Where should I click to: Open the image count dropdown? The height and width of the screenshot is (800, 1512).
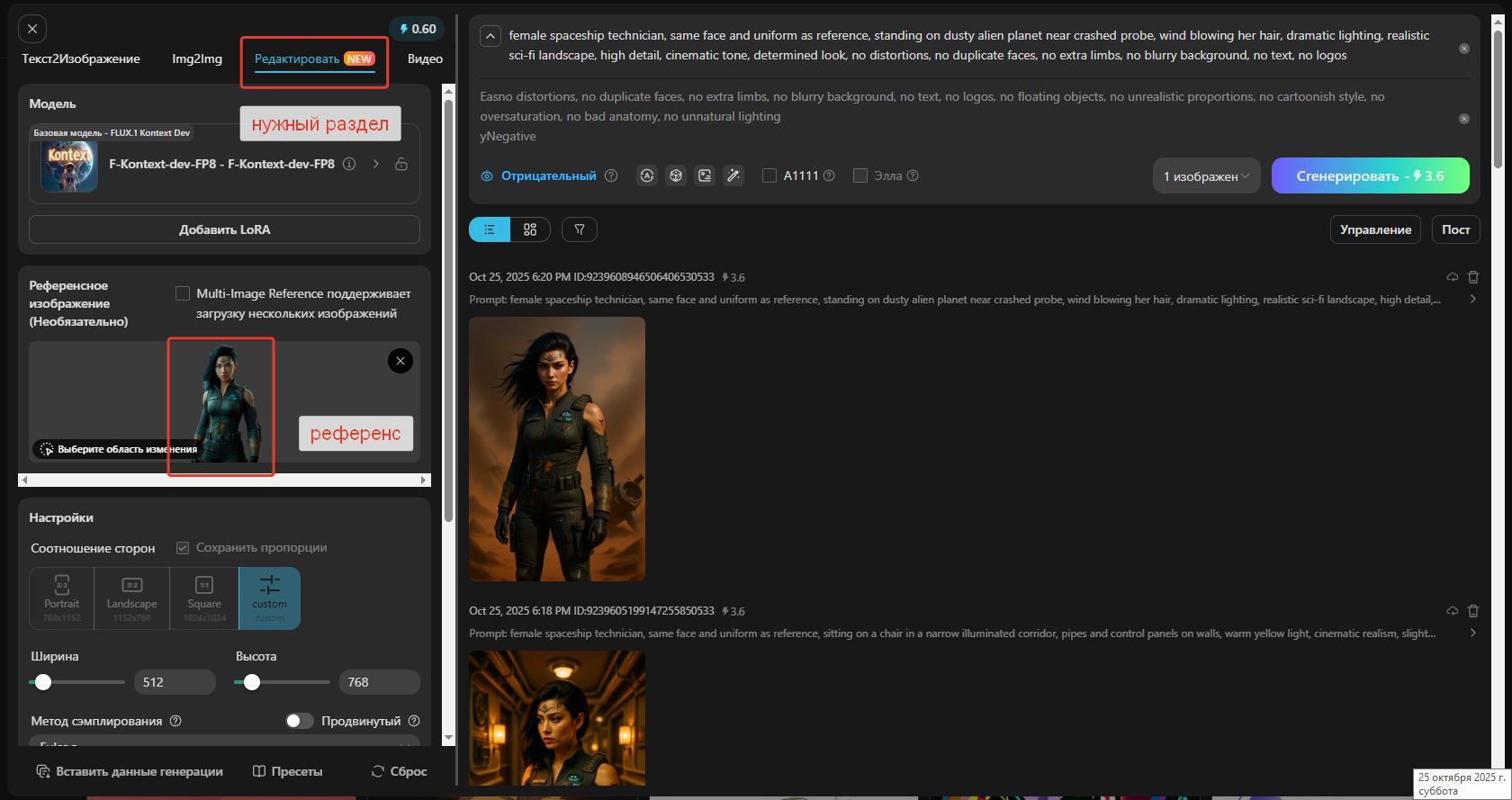click(x=1206, y=176)
